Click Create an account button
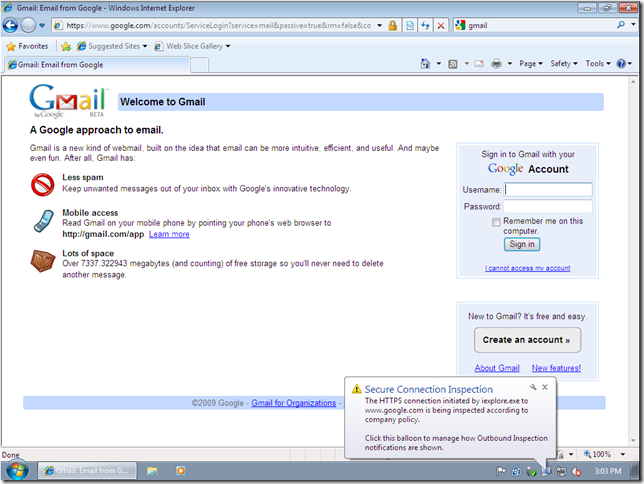The height and width of the screenshot is (484, 644). tap(527, 340)
